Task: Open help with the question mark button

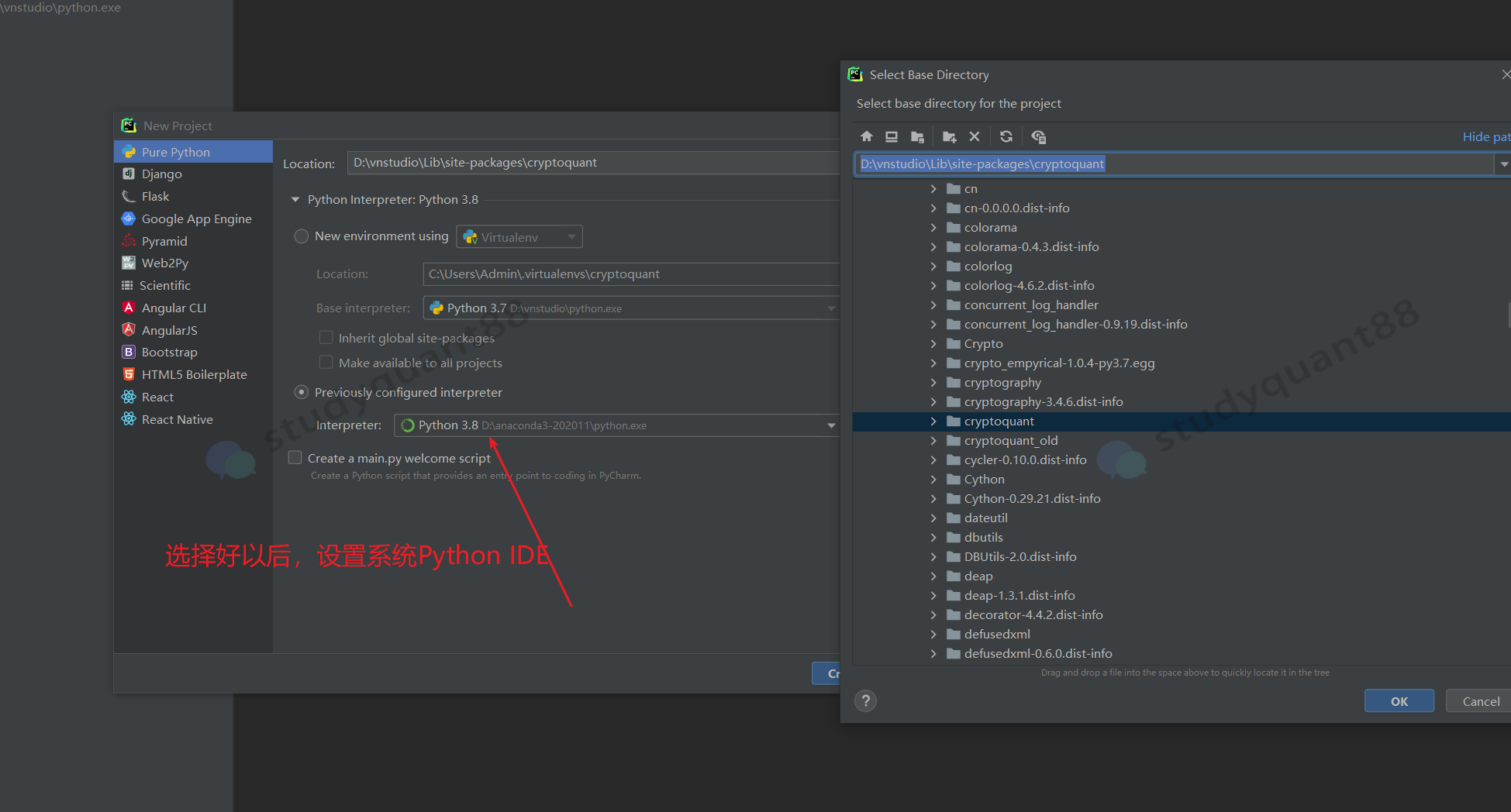Action: pos(865,701)
